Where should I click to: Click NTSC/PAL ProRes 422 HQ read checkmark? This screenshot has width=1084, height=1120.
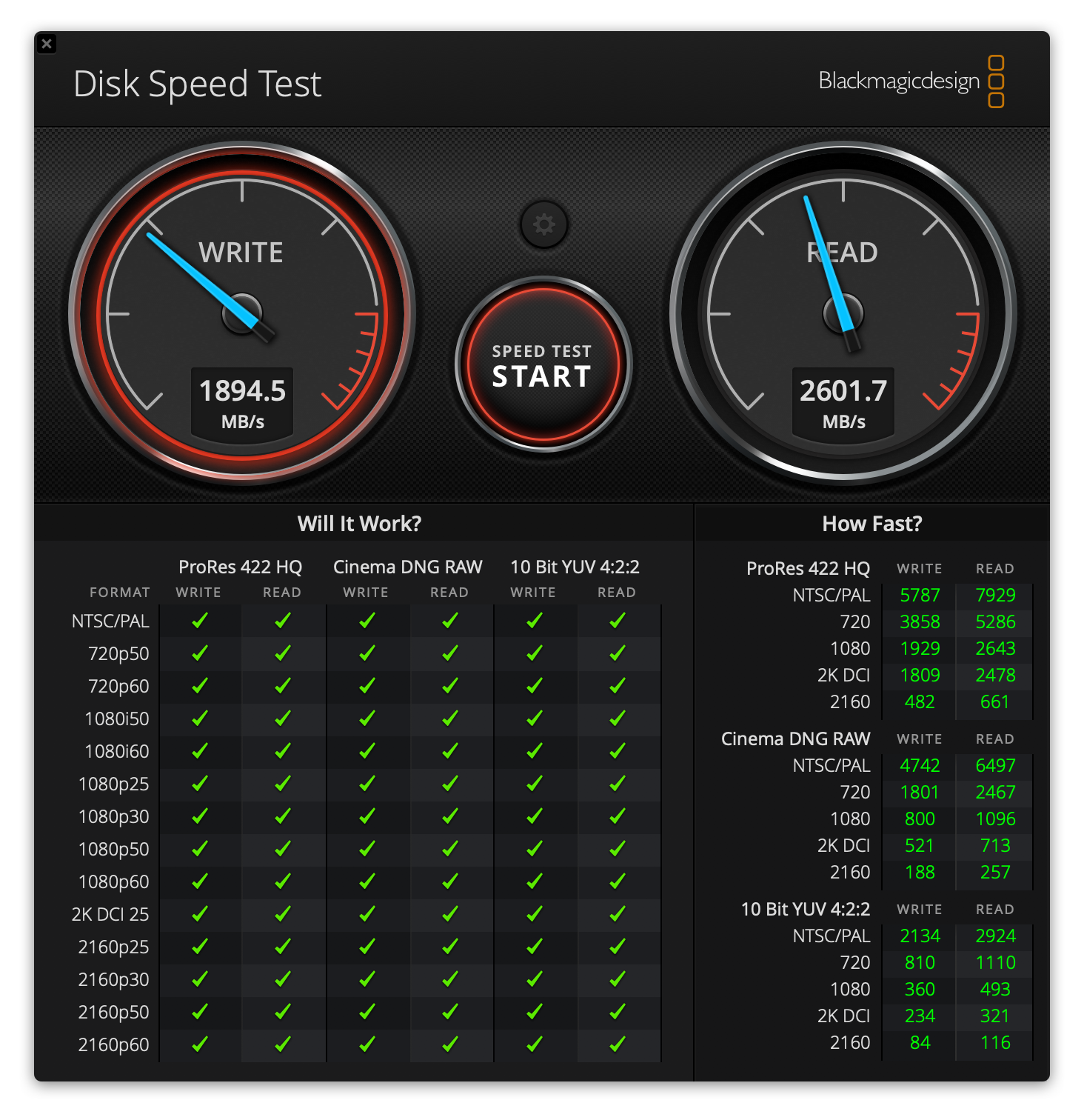[x=282, y=621]
